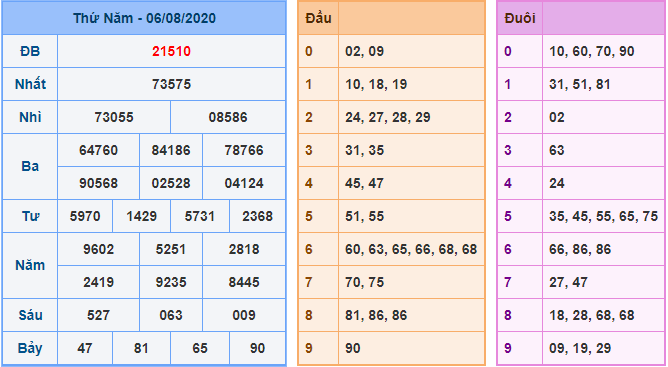Click fourth prize number 1429
Screen dimensions: 668x367
[141, 216]
